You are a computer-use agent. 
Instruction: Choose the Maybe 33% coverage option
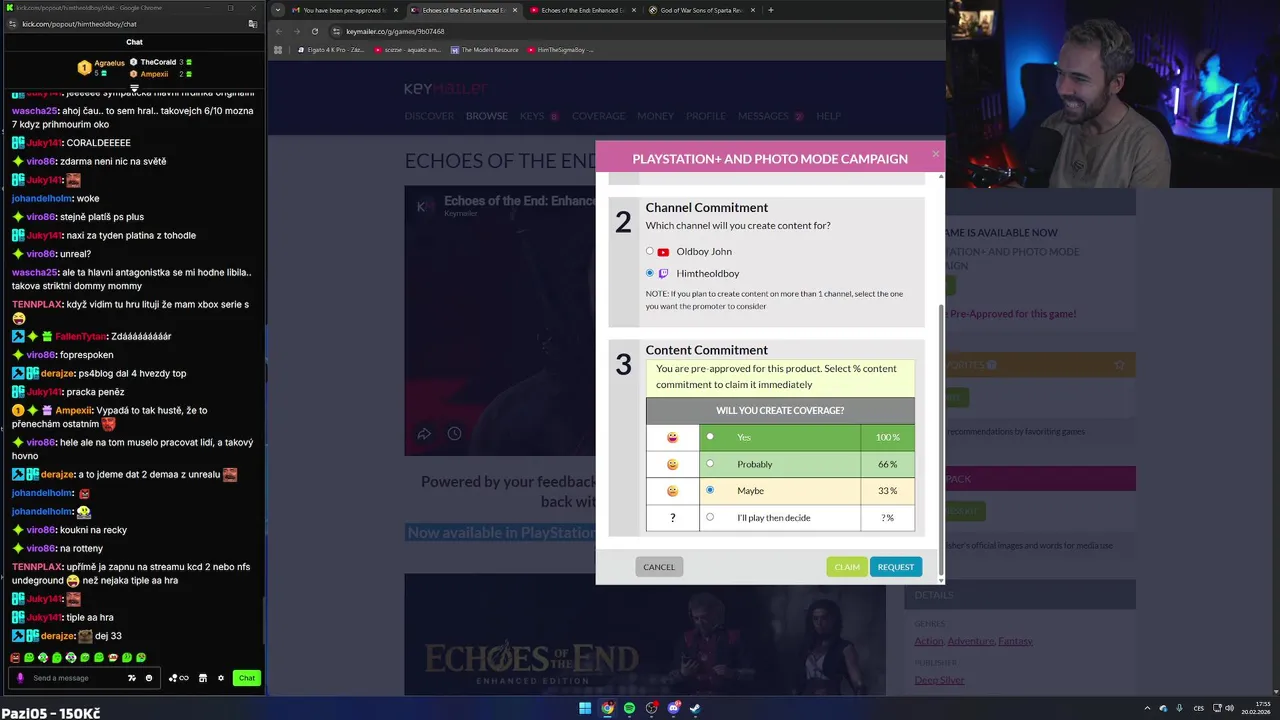[x=710, y=491]
